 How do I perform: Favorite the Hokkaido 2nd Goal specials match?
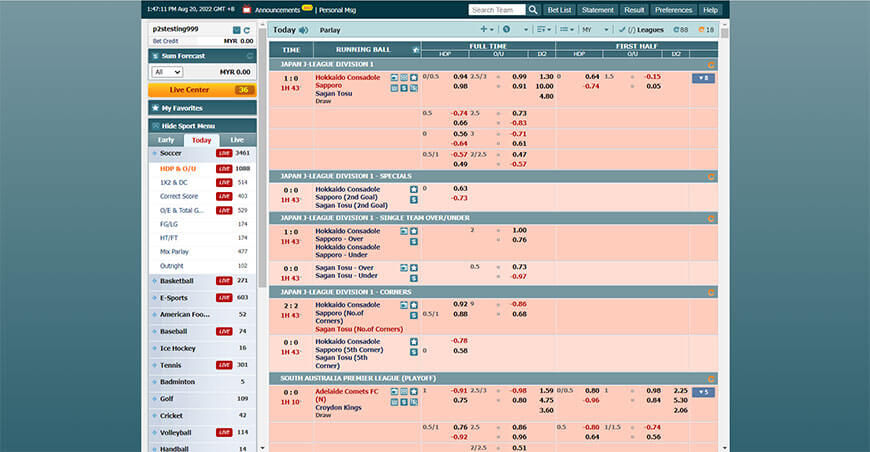(x=414, y=189)
